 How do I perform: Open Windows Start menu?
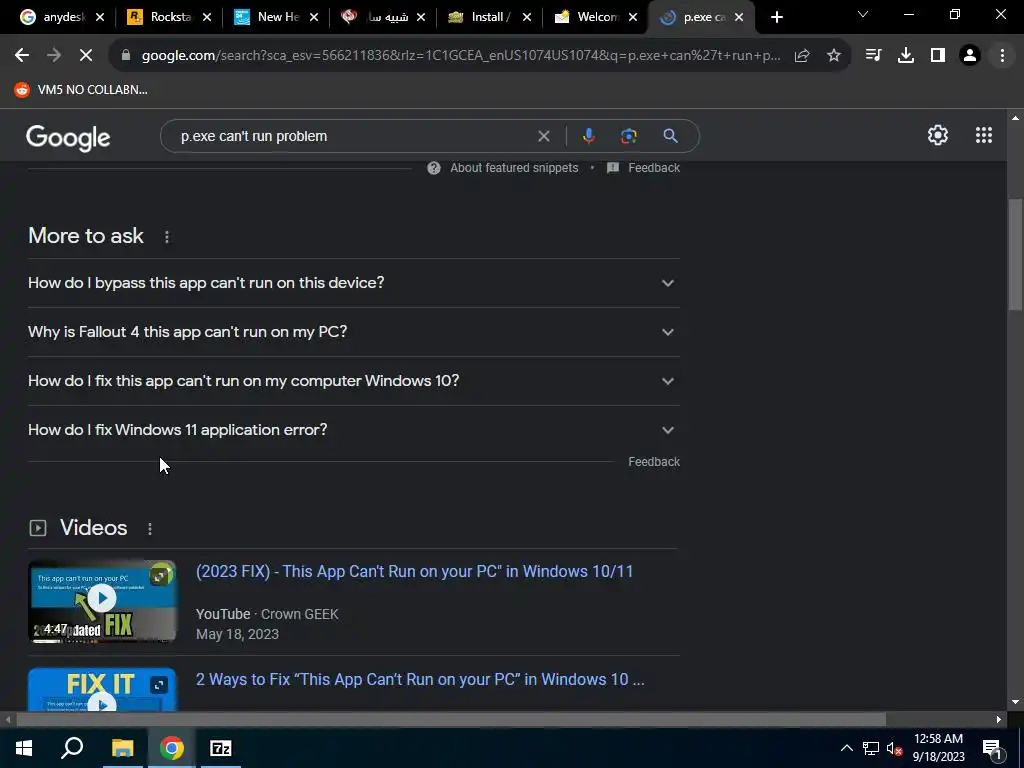(23, 748)
